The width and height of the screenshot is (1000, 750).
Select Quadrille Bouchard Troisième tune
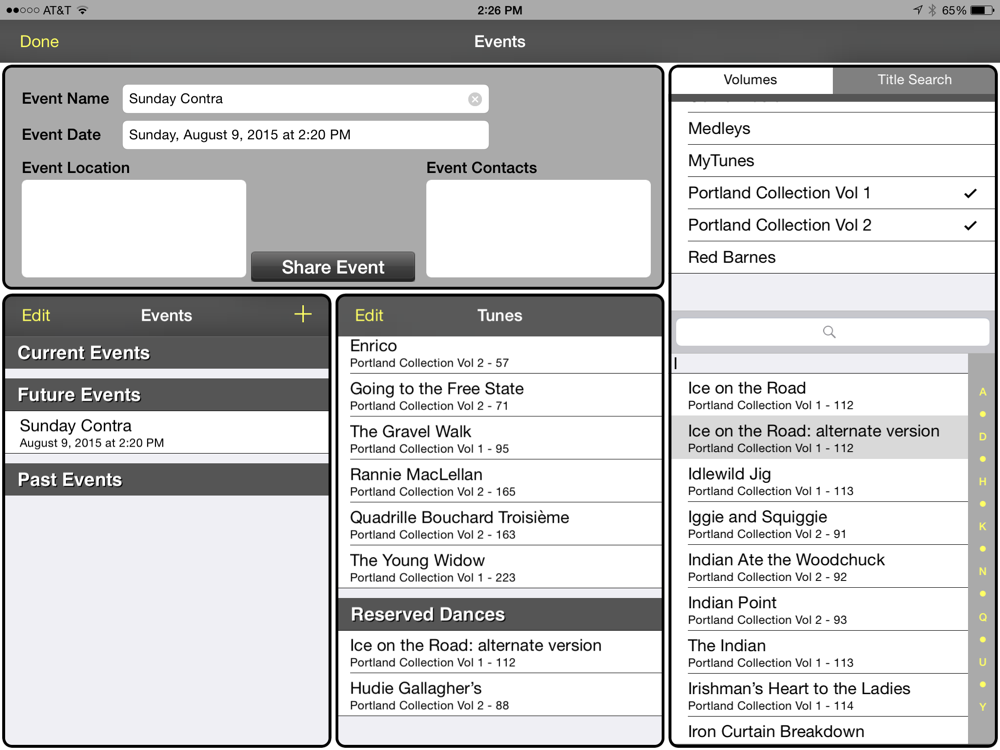click(x=500, y=524)
